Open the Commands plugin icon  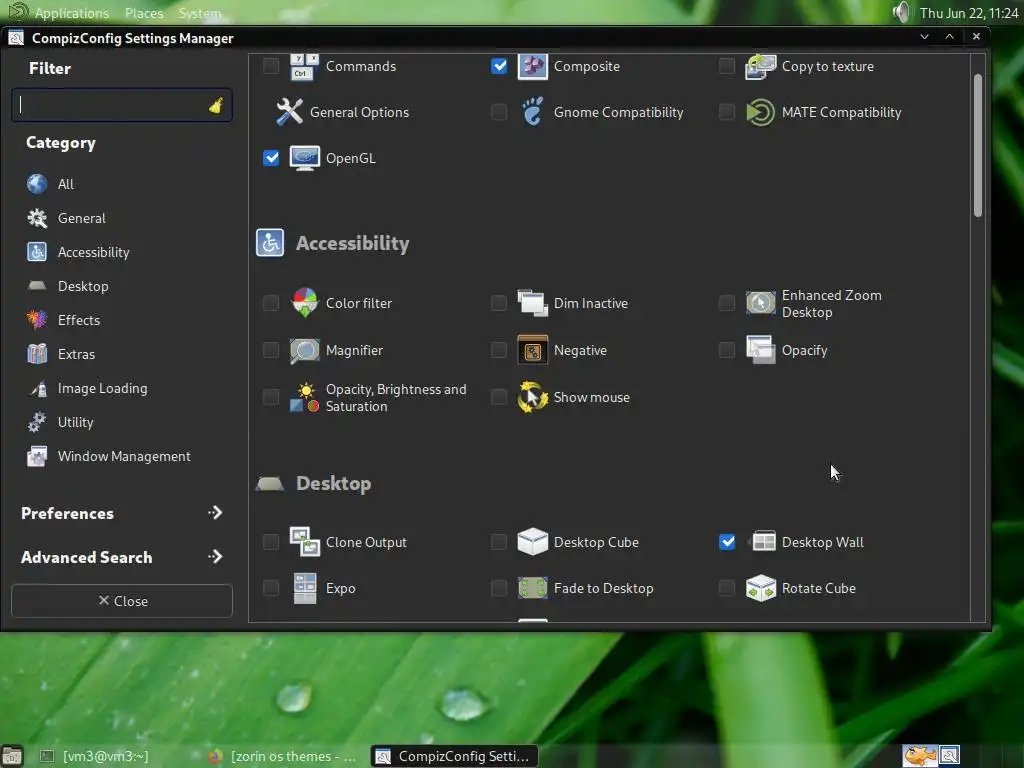pos(304,67)
